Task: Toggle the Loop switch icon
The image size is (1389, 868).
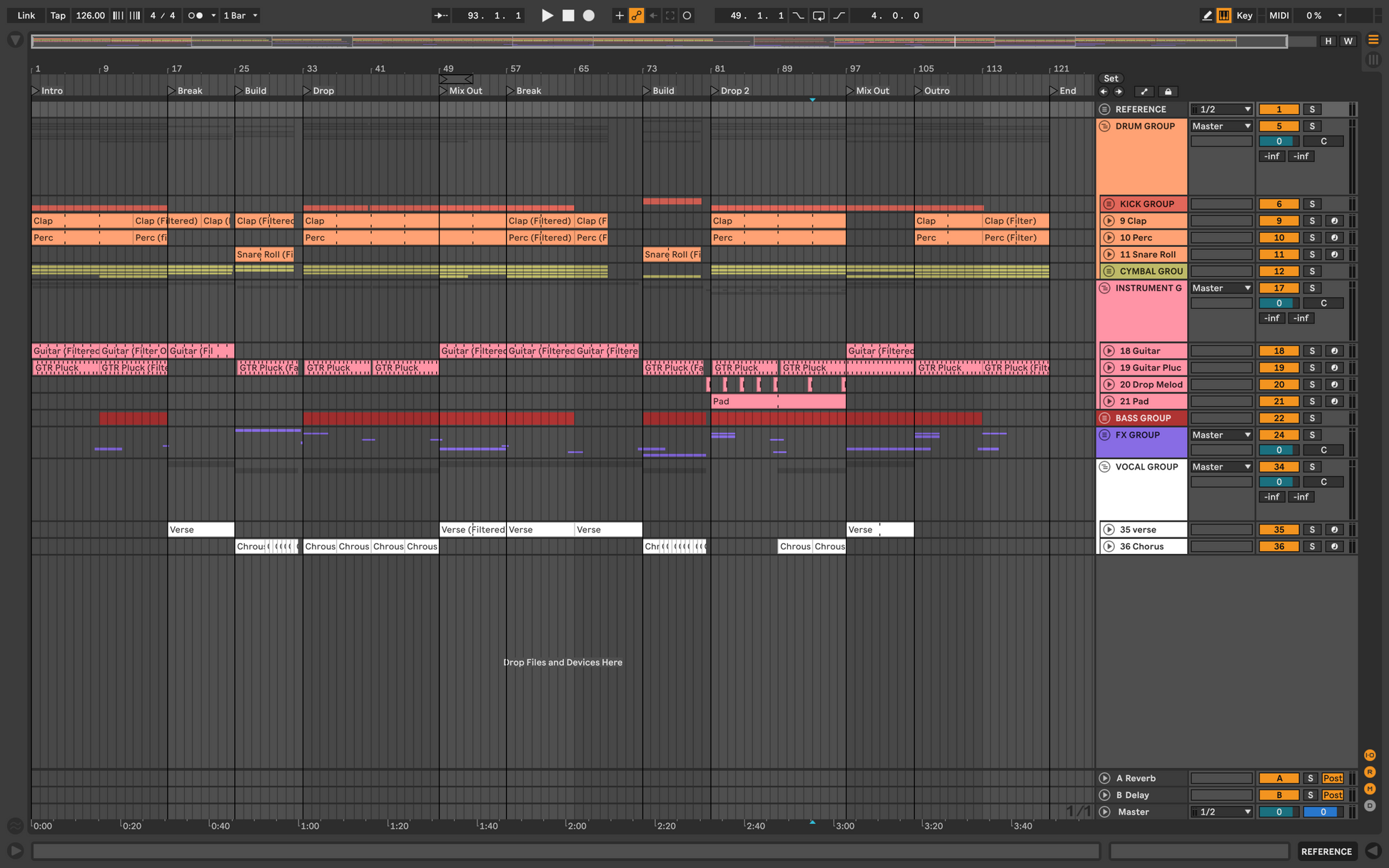Action: coord(819,16)
